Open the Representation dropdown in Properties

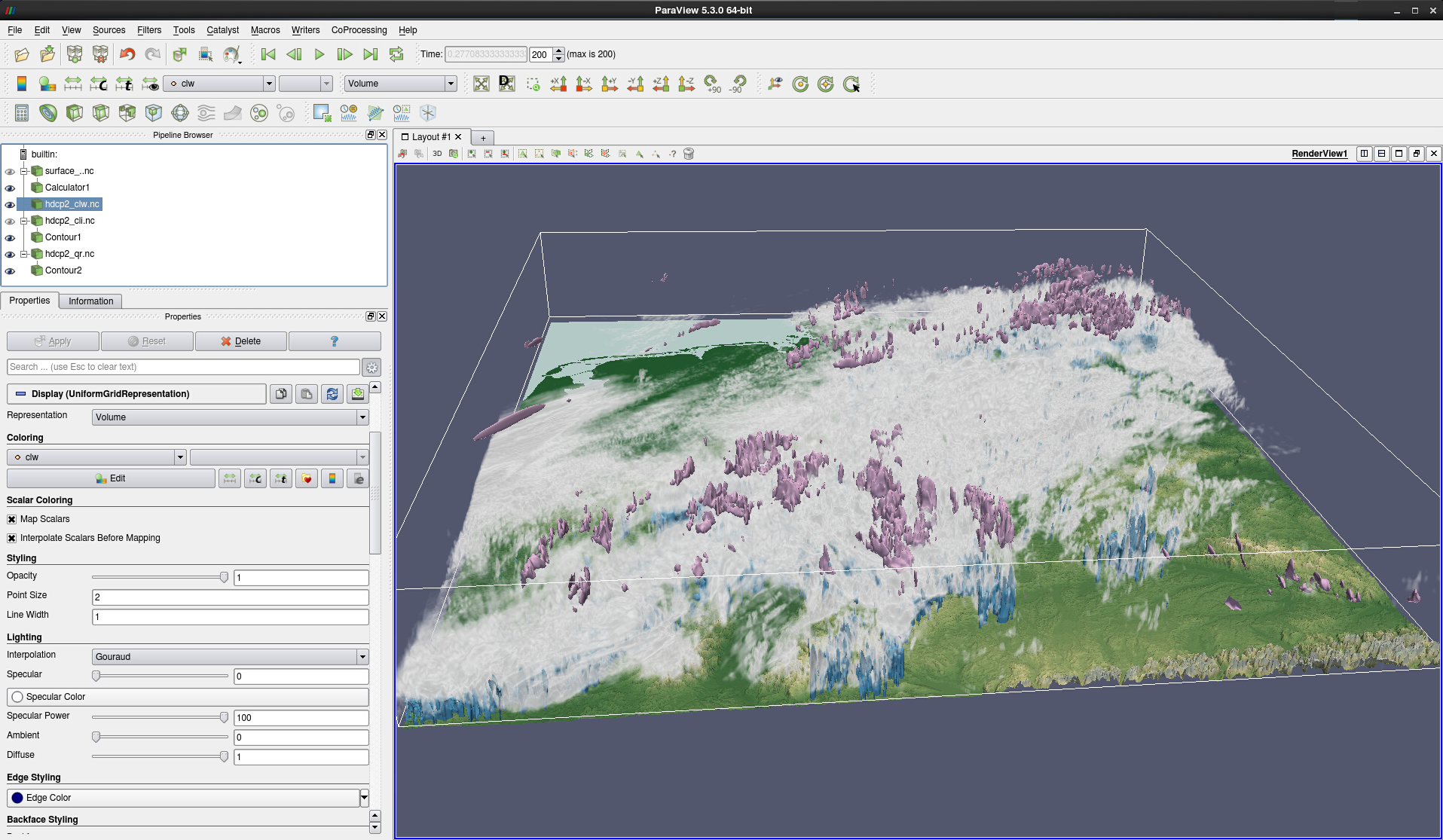point(230,417)
